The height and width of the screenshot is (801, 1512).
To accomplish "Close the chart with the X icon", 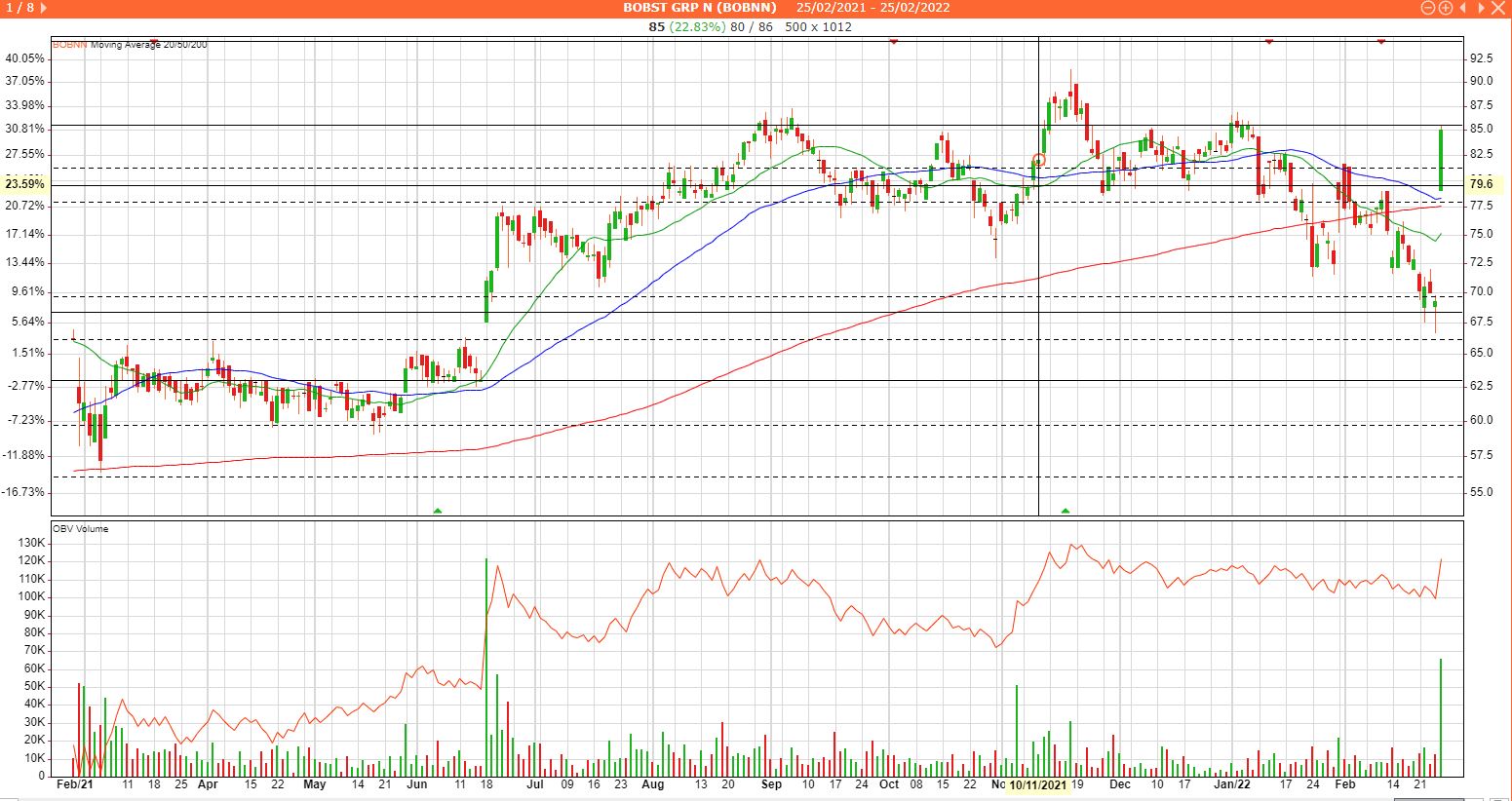I will [1499, 8].
